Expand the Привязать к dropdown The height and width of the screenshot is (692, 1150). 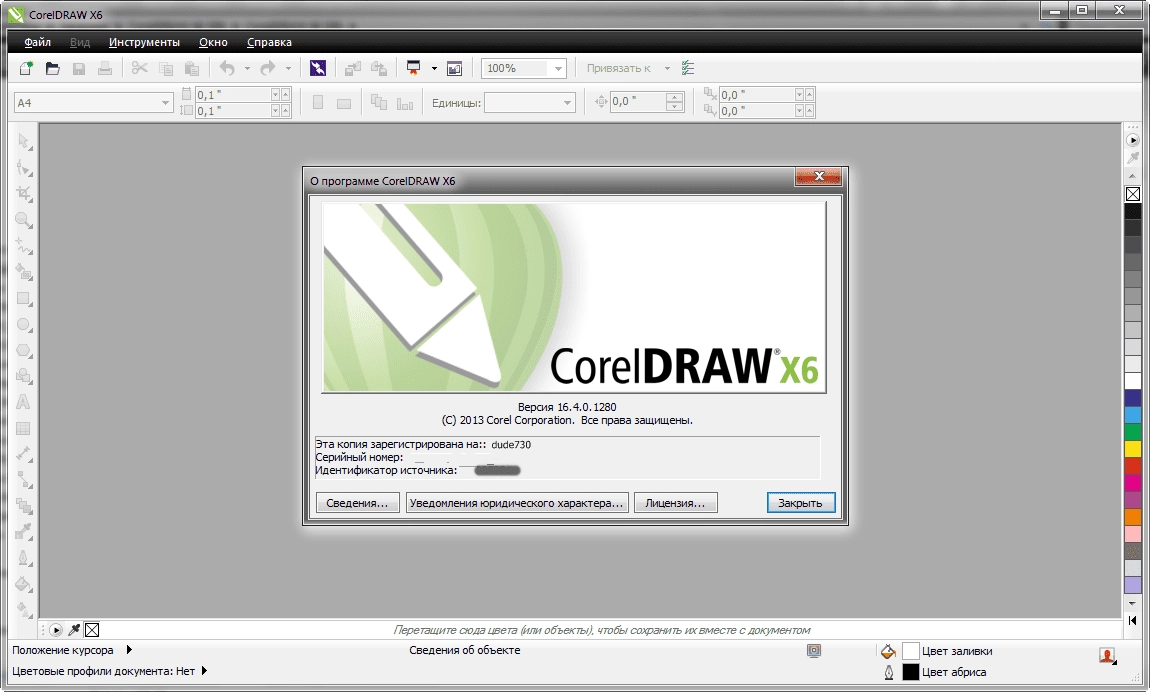click(667, 68)
